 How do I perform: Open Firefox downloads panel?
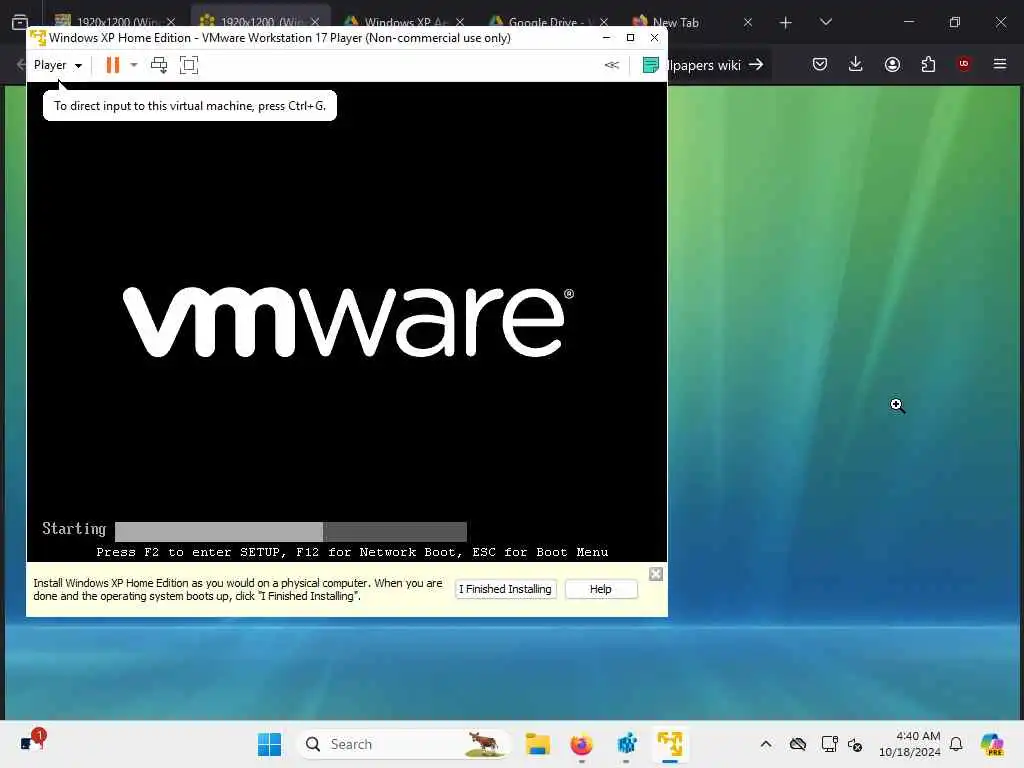coord(856,64)
